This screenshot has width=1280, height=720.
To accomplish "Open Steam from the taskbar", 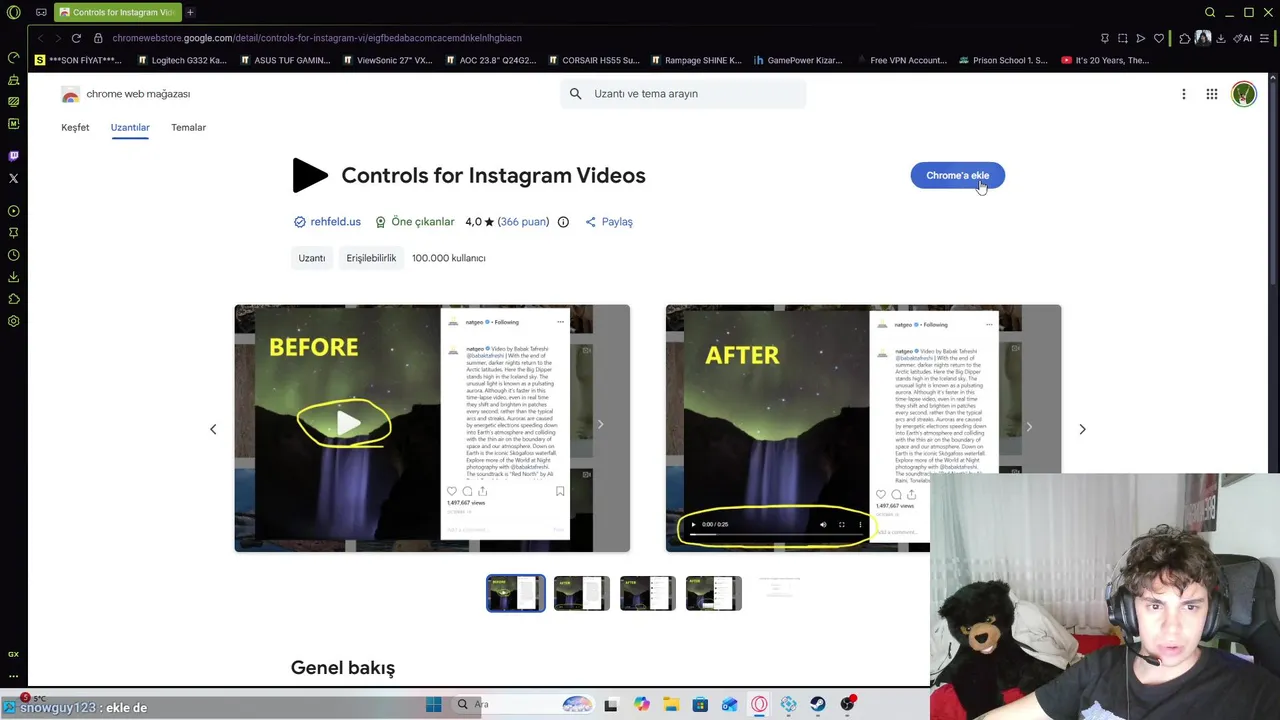I will 818,704.
